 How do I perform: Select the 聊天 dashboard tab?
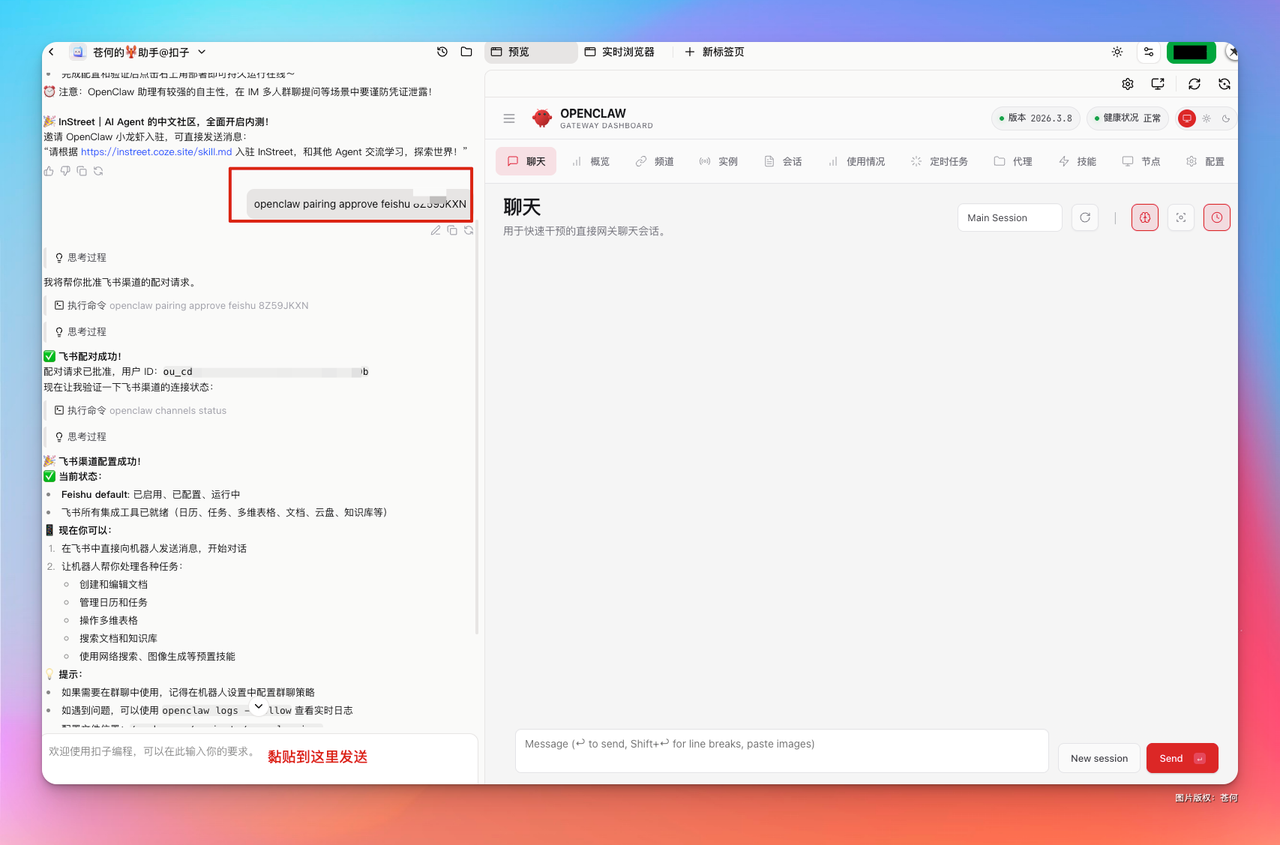tap(527, 161)
